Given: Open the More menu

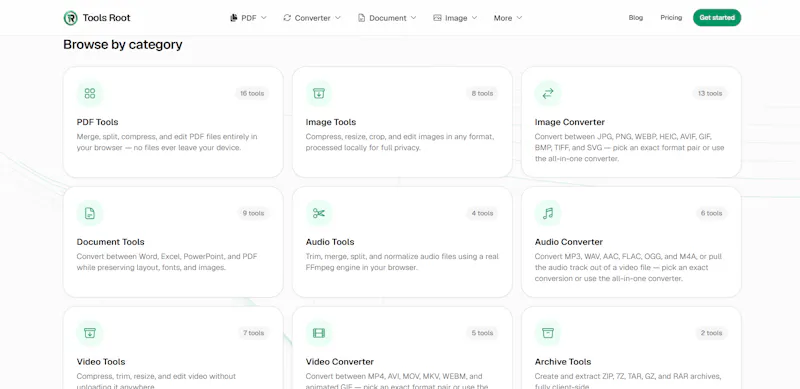Looking at the screenshot, I should pyautogui.click(x=508, y=18).
